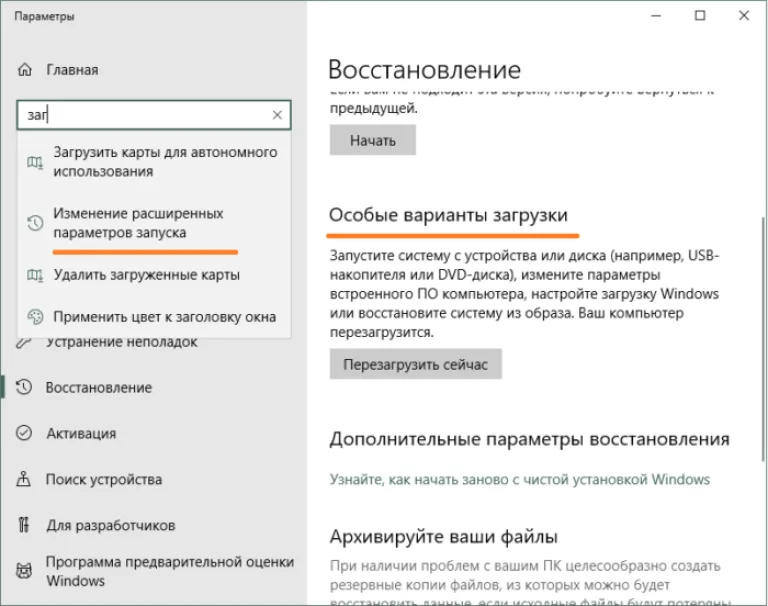Click the recovery clock icon beside Изменение расширенных параметров
The image size is (768, 606).
click(x=35, y=223)
